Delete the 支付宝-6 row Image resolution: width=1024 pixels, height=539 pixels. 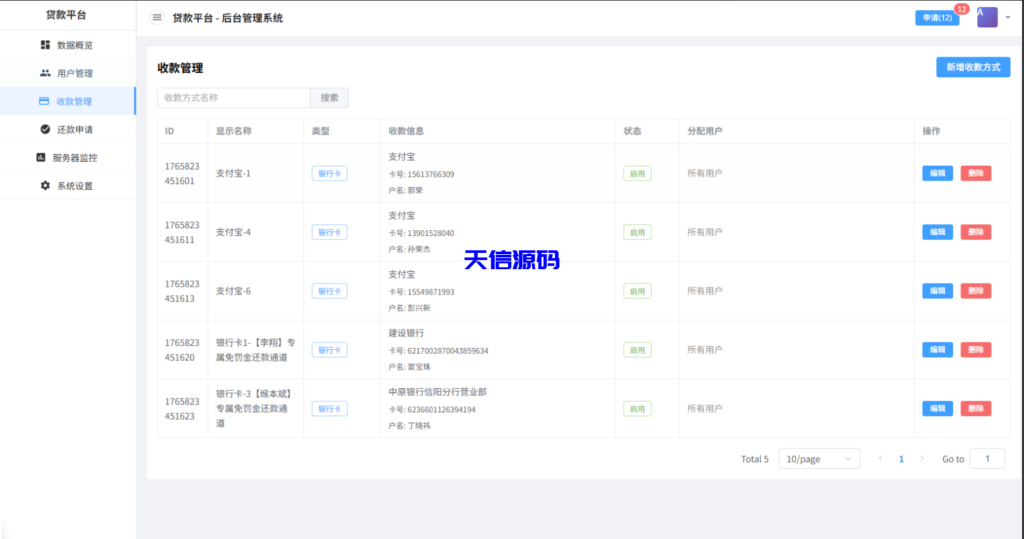pyautogui.click(x=976, y=291)
